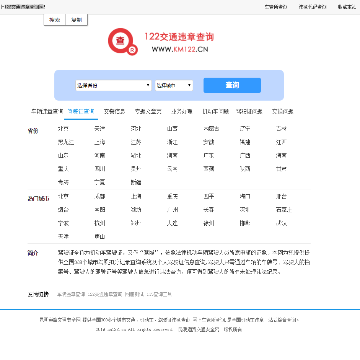This screenshot has width=360, height=360.
Task: Open 杭州 in the hot cities list
Action: coord(99,223)
